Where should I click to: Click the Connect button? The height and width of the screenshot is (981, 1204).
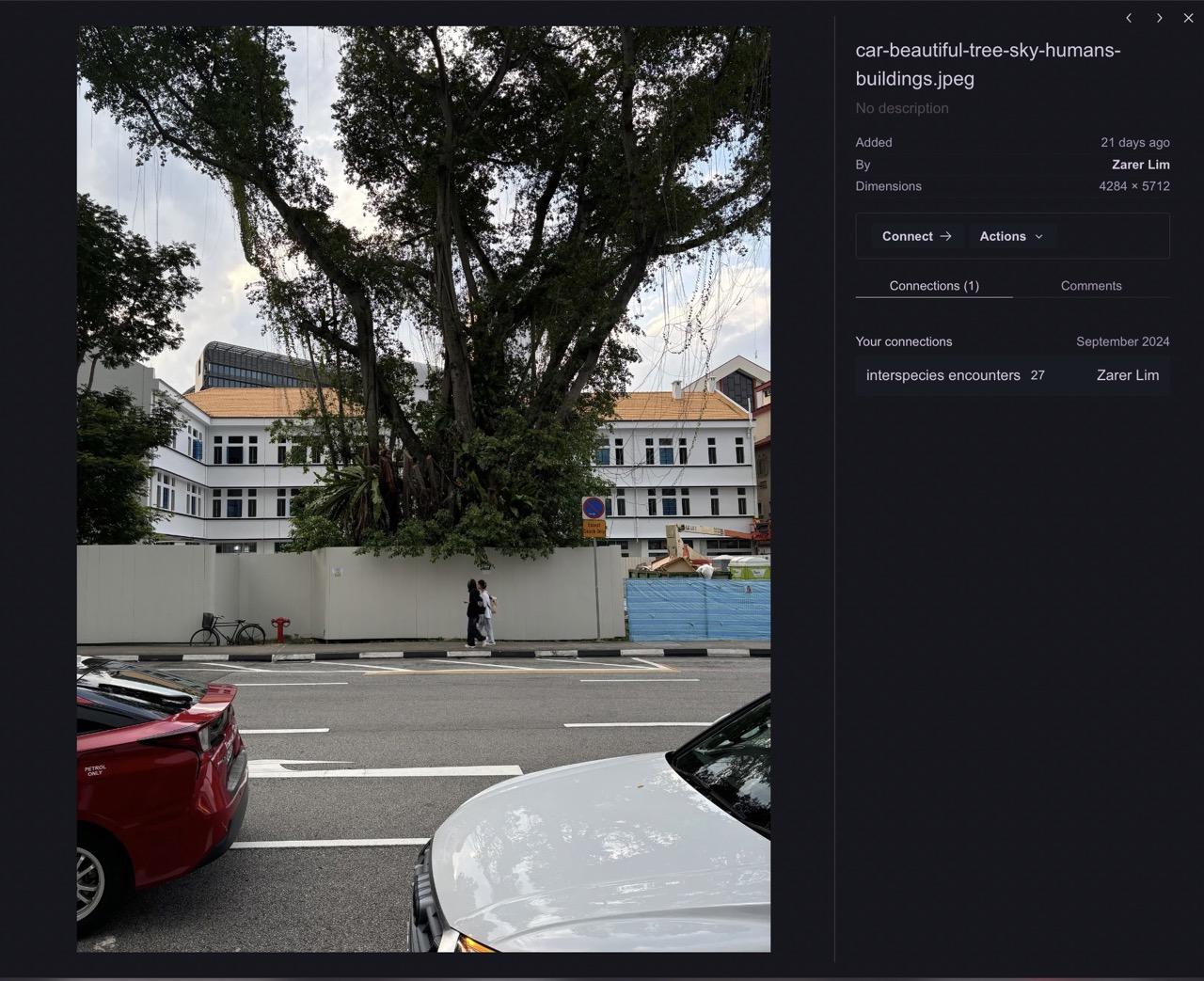pyautogui.click(x=916, y=236)
